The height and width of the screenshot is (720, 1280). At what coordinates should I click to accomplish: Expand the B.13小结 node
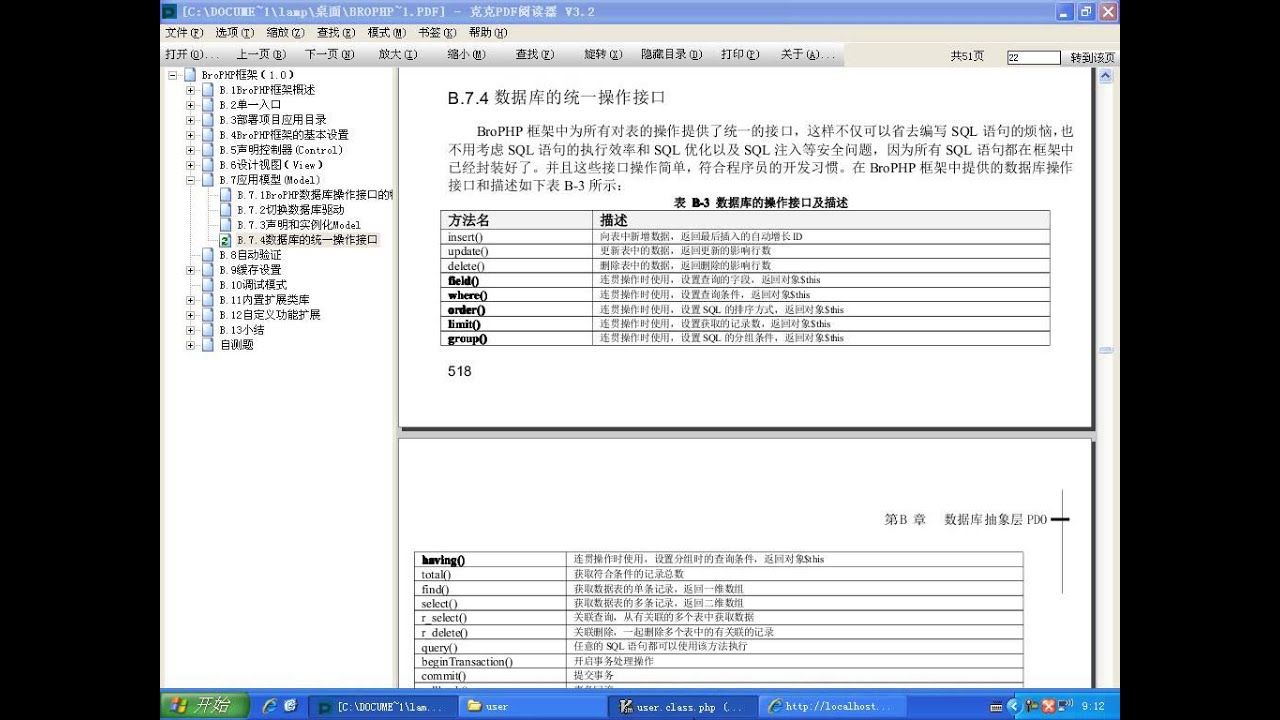(191, 330)
